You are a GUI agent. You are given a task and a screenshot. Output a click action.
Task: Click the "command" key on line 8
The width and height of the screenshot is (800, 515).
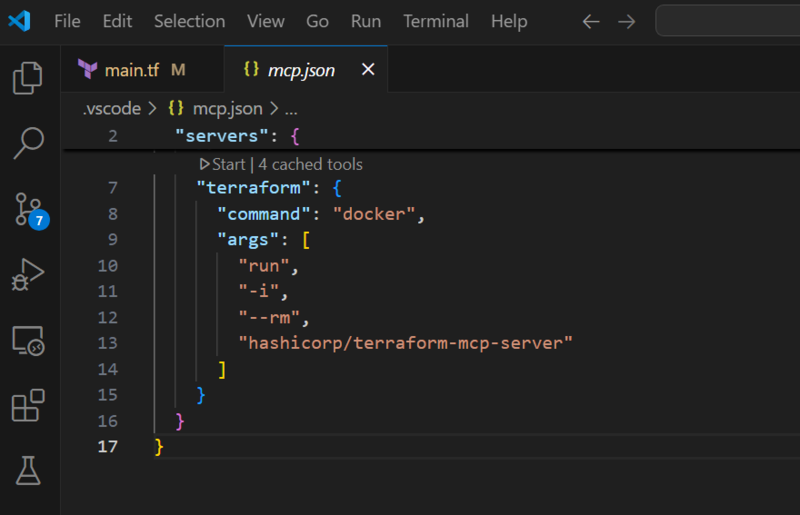coord(264,214)
